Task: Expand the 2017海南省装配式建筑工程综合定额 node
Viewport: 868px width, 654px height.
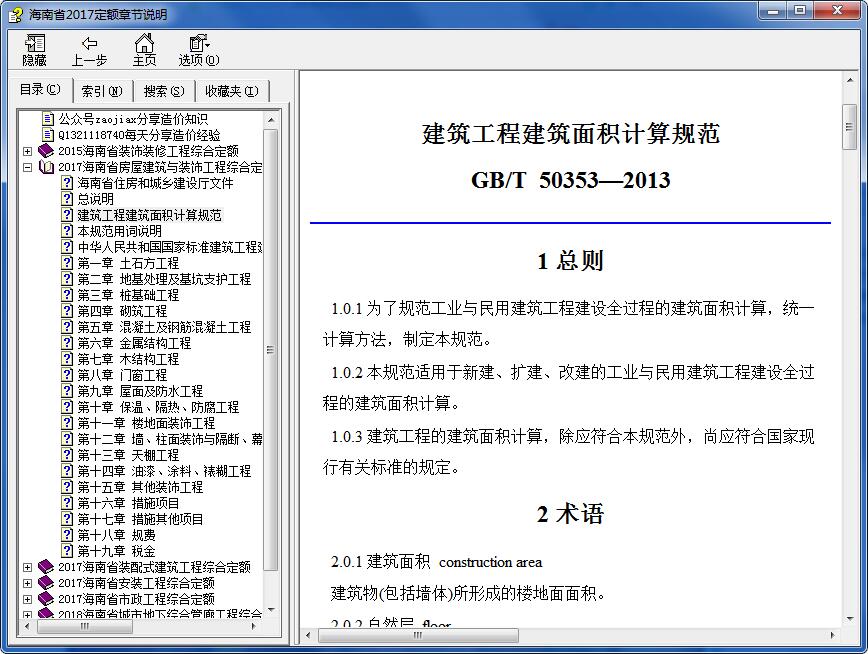Action: pyautogui.click(x=27, y=568)
